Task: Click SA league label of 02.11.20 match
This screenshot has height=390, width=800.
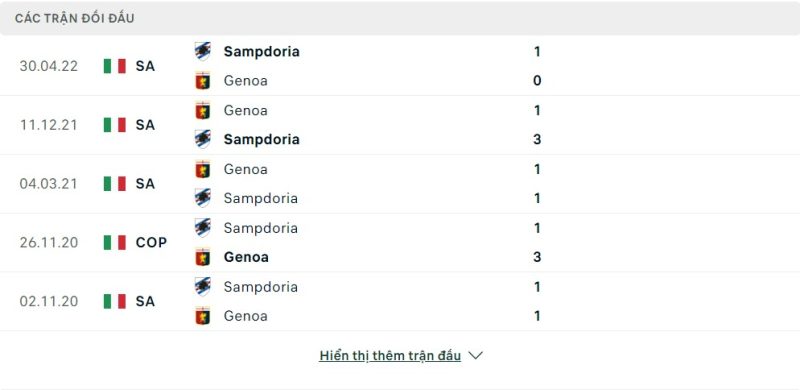Action: tap(145, 301)
